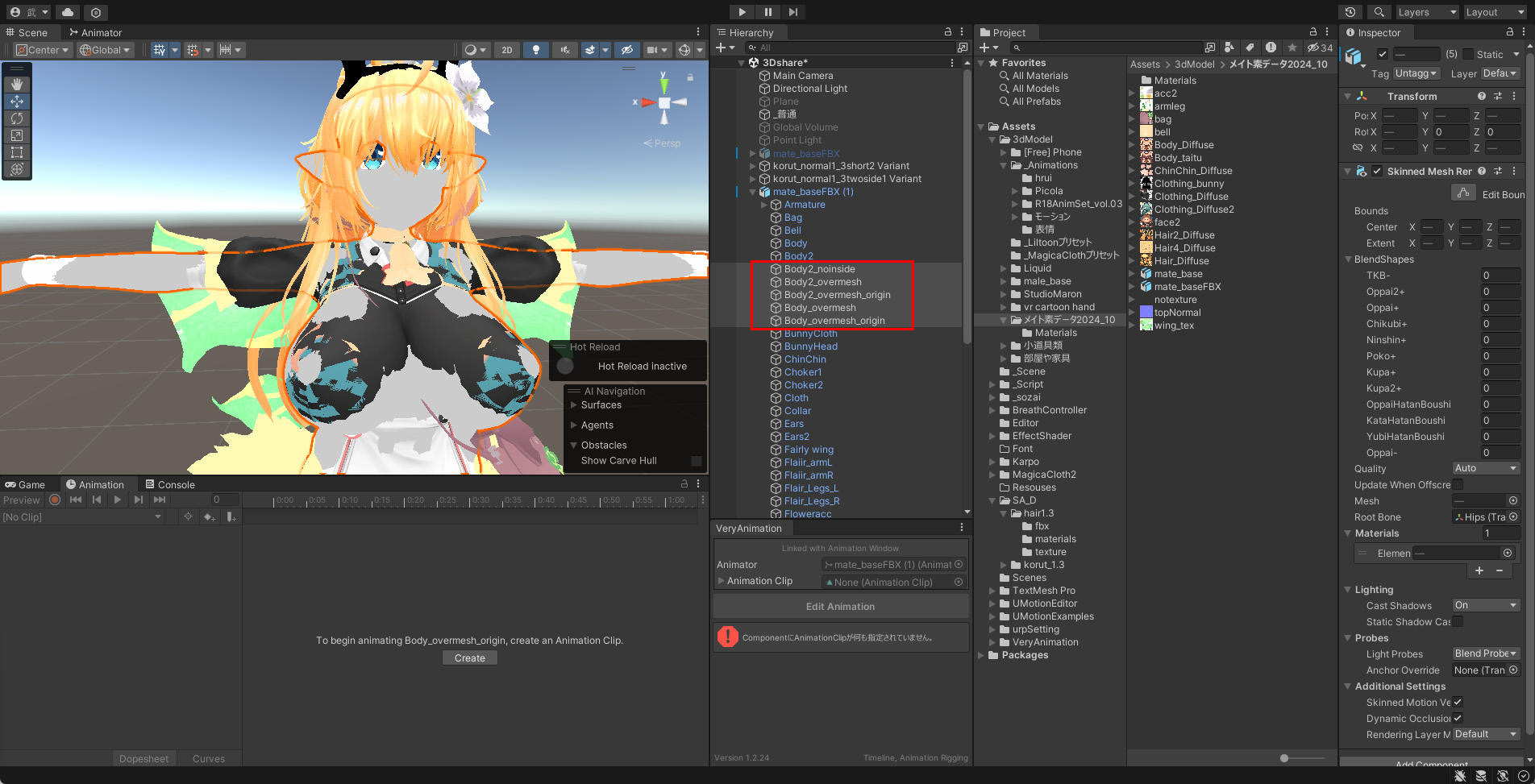The image size is (1535, 784).
Task: Open Skinned Mesh Renderer help icon
Action: 1482,172
